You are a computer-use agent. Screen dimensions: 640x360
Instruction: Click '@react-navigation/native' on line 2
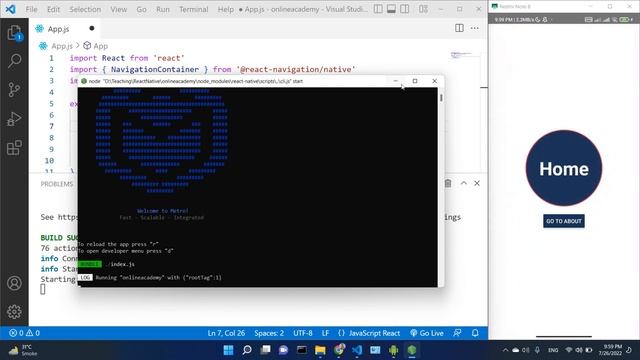tap(296, 69)
